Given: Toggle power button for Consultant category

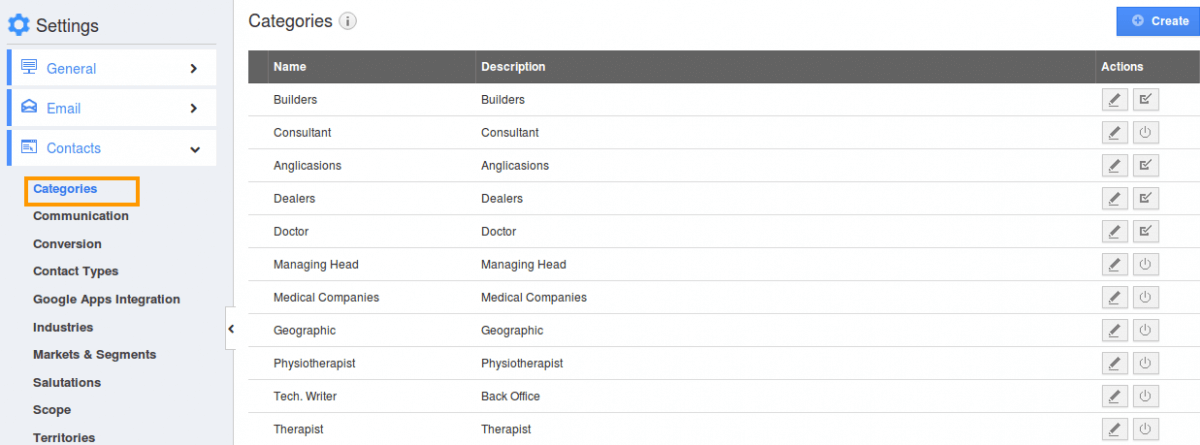Looking at the screenshot, I should pyautogui.click(x=1146, y=133).
